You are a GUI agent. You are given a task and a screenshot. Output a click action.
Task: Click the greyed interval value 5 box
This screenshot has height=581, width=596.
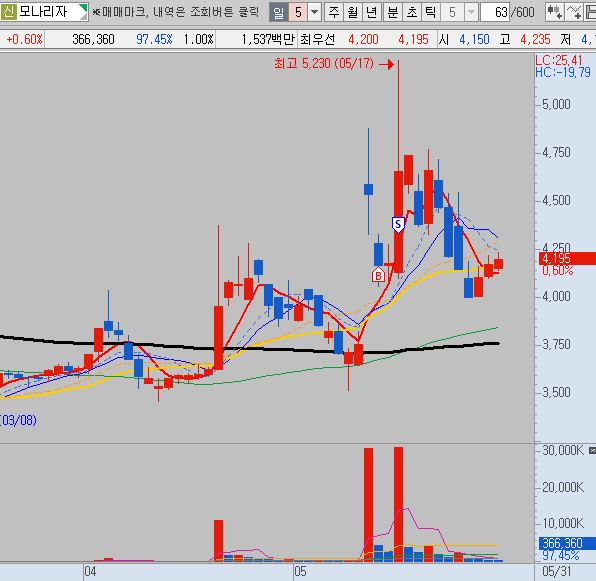point(452,13)
